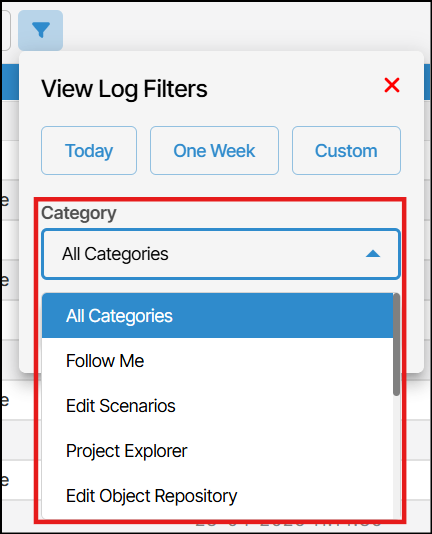Choose the One Week time range
Screen dimensions: 432x534
point(214,151)
